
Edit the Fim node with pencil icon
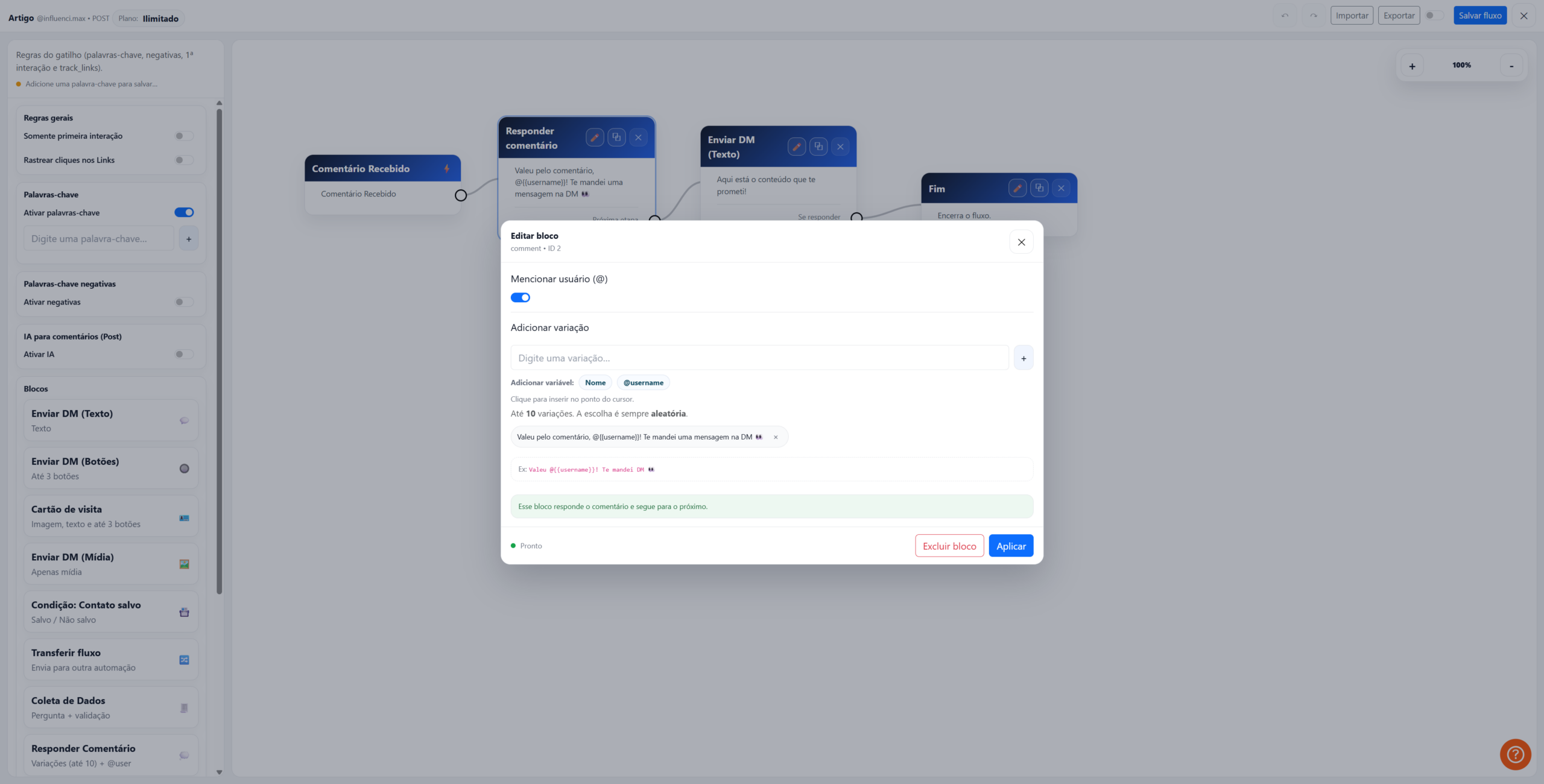tap(1017, 188)
